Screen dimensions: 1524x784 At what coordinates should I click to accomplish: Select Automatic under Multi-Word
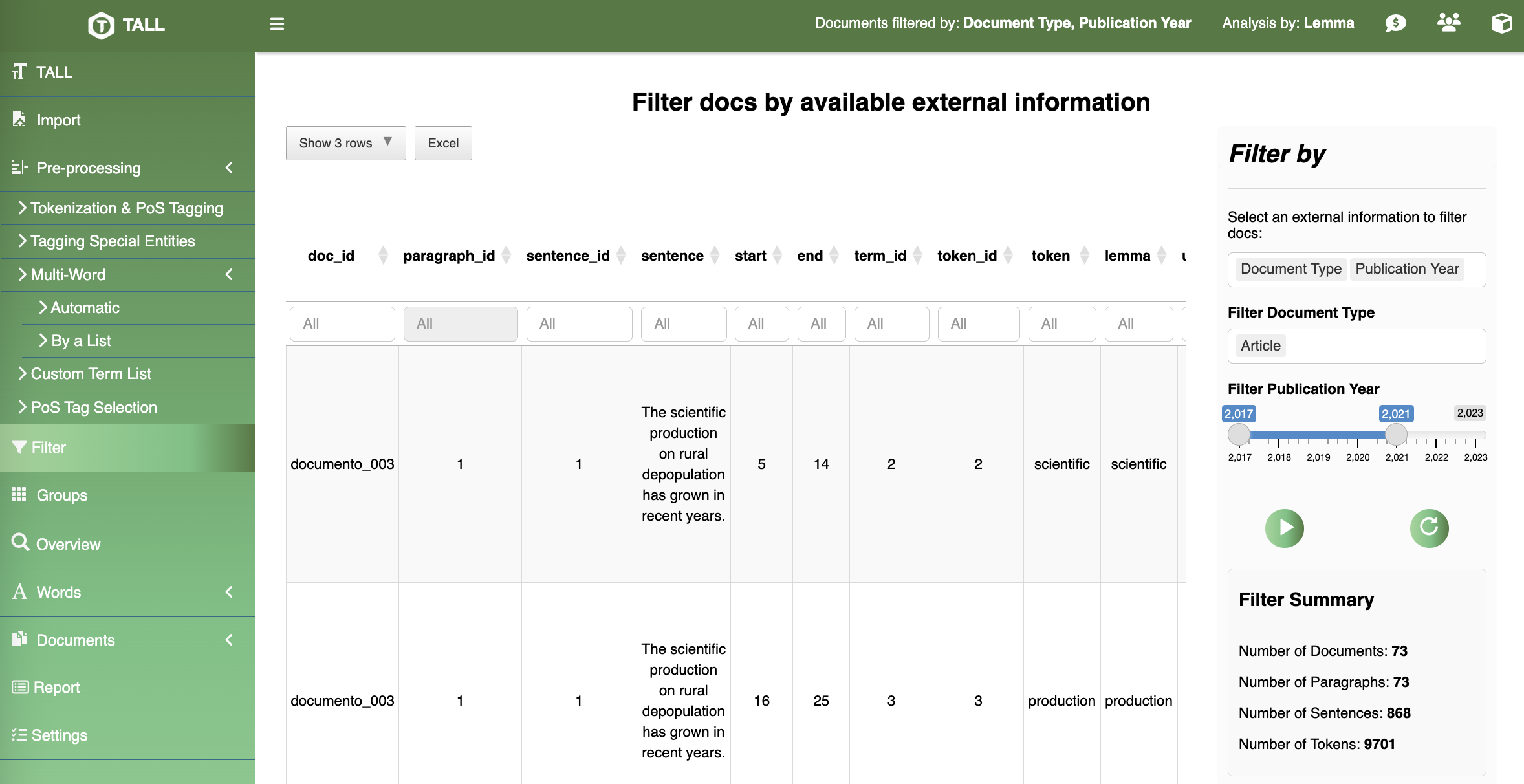click(138, 308)
